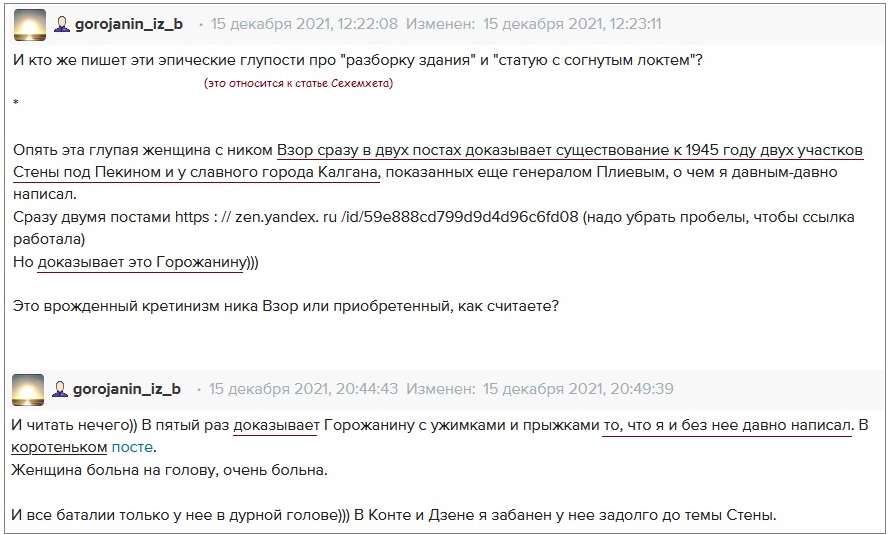The image size is (888, 535).
Task: Click underlined phrase "то, что я и без нее давно написал"
Action: click(x=727, y=425)
